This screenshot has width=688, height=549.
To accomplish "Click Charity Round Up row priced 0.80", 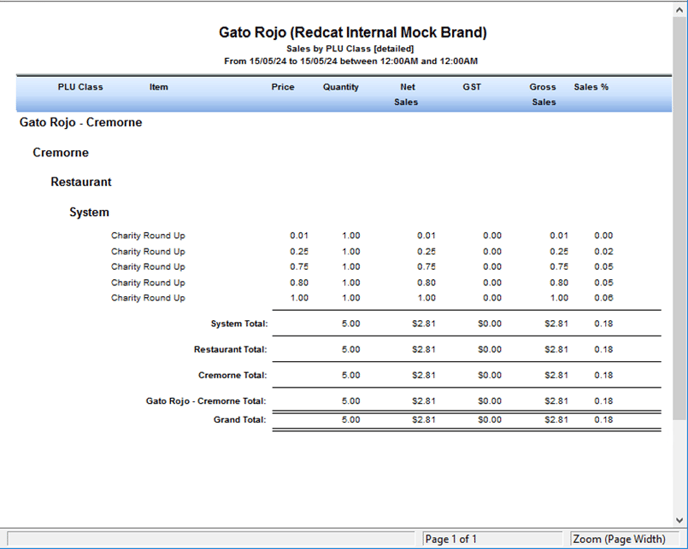I will 362,283.
